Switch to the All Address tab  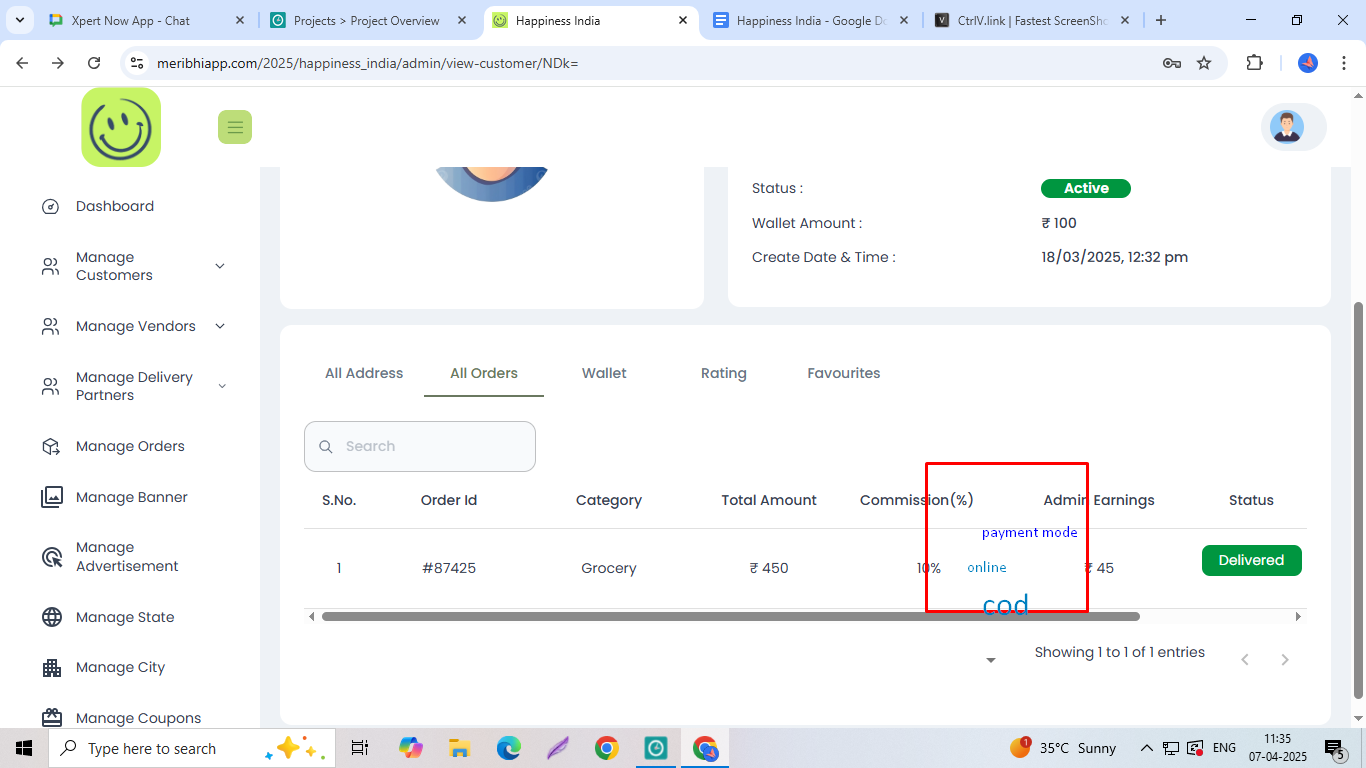click(364, 373)
